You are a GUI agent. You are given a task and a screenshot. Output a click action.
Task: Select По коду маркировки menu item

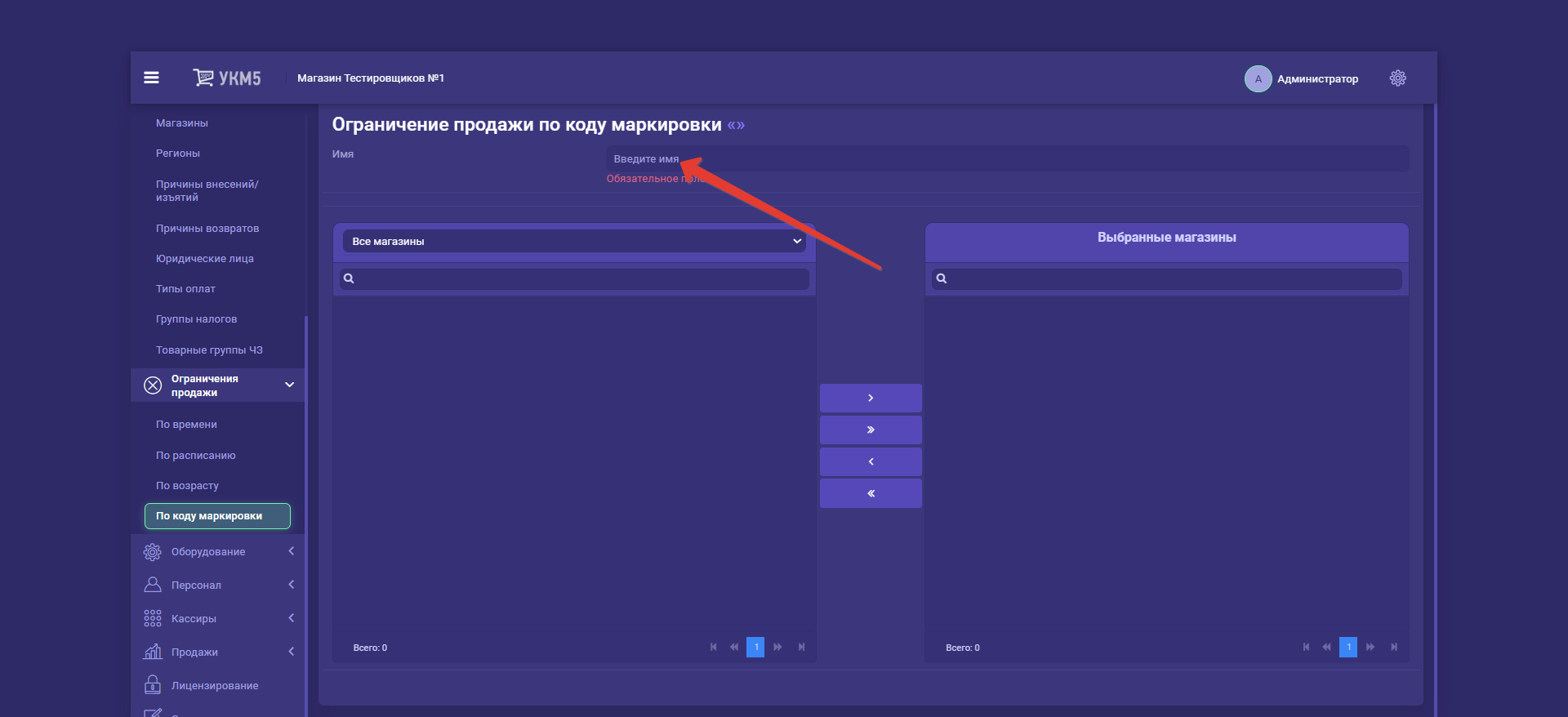217,516
